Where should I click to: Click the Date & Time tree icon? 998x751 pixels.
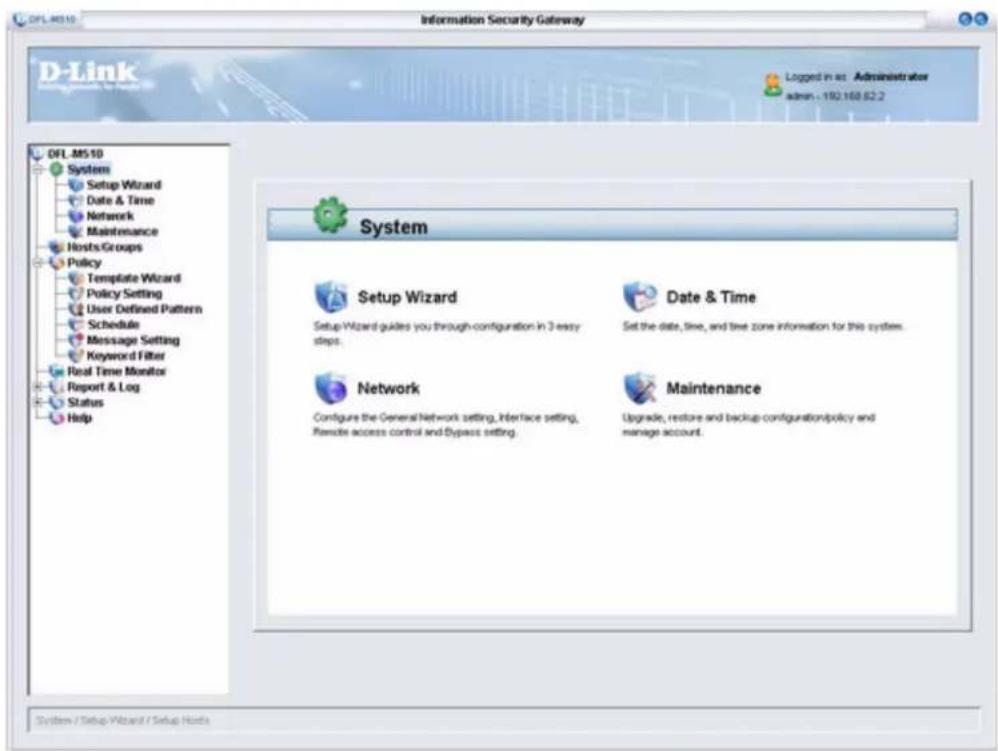(x=76, y=200)
